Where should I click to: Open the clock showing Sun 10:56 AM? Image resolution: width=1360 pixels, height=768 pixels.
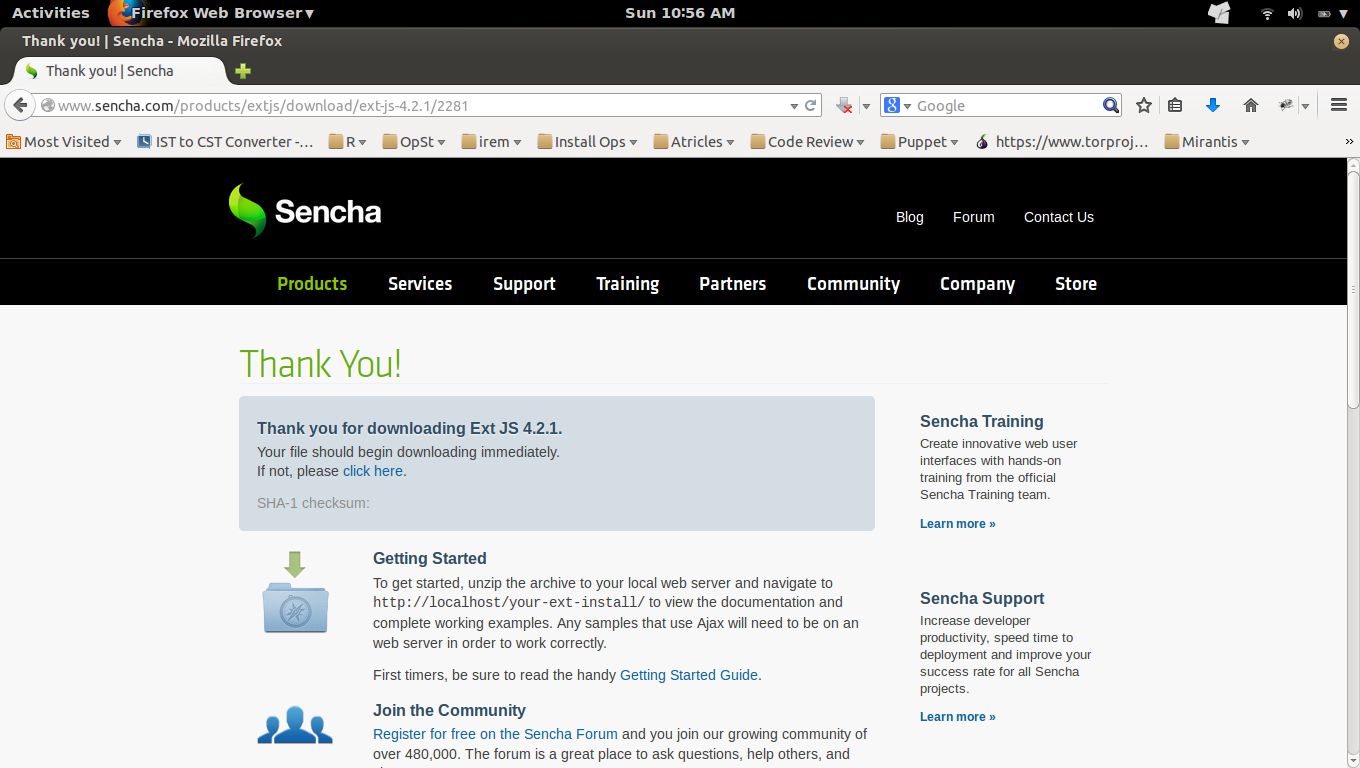point(680,13)
